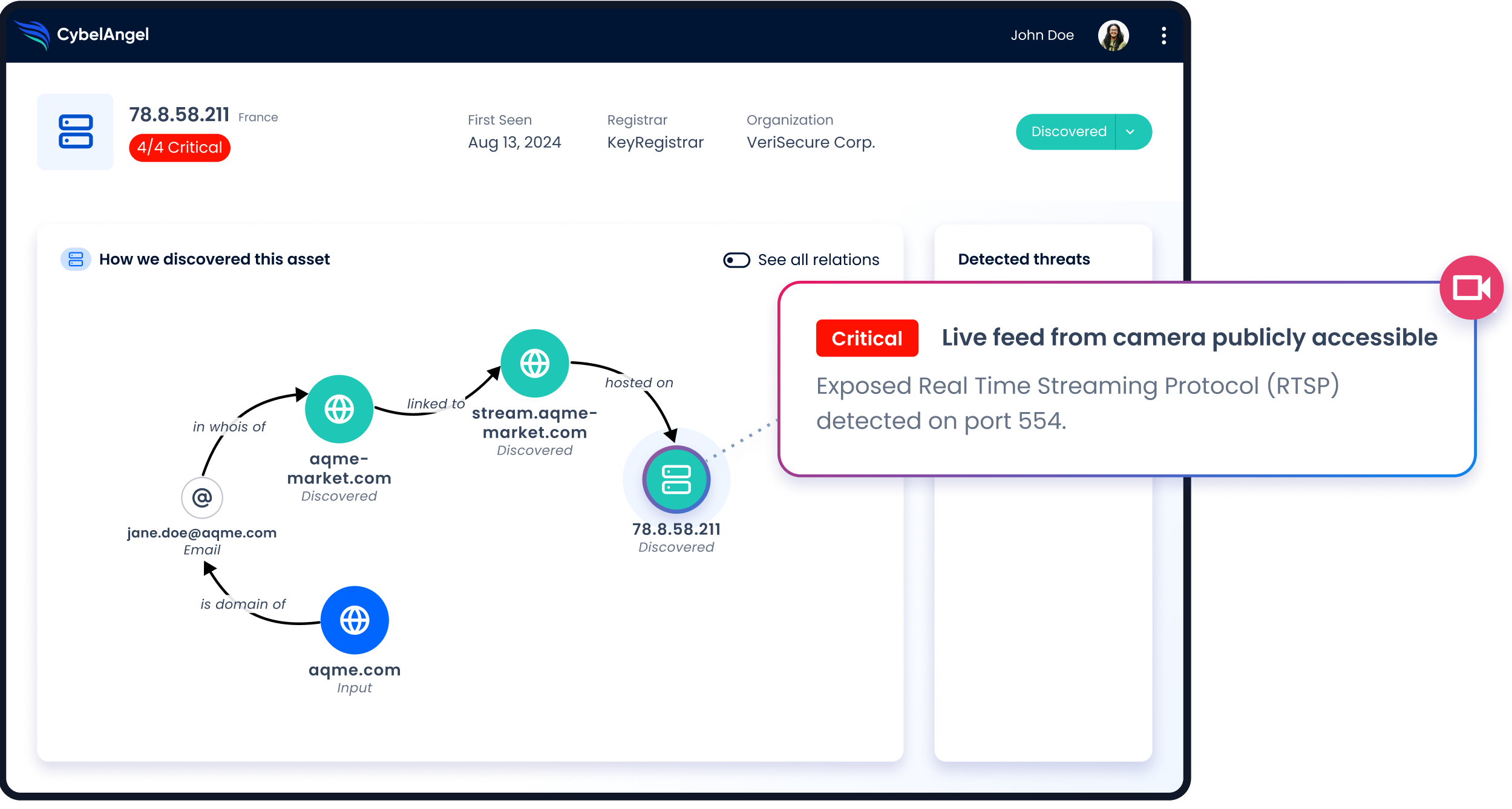
Task: Click the CybelAngel wing logo icon
Action: [x=33, y=35]
